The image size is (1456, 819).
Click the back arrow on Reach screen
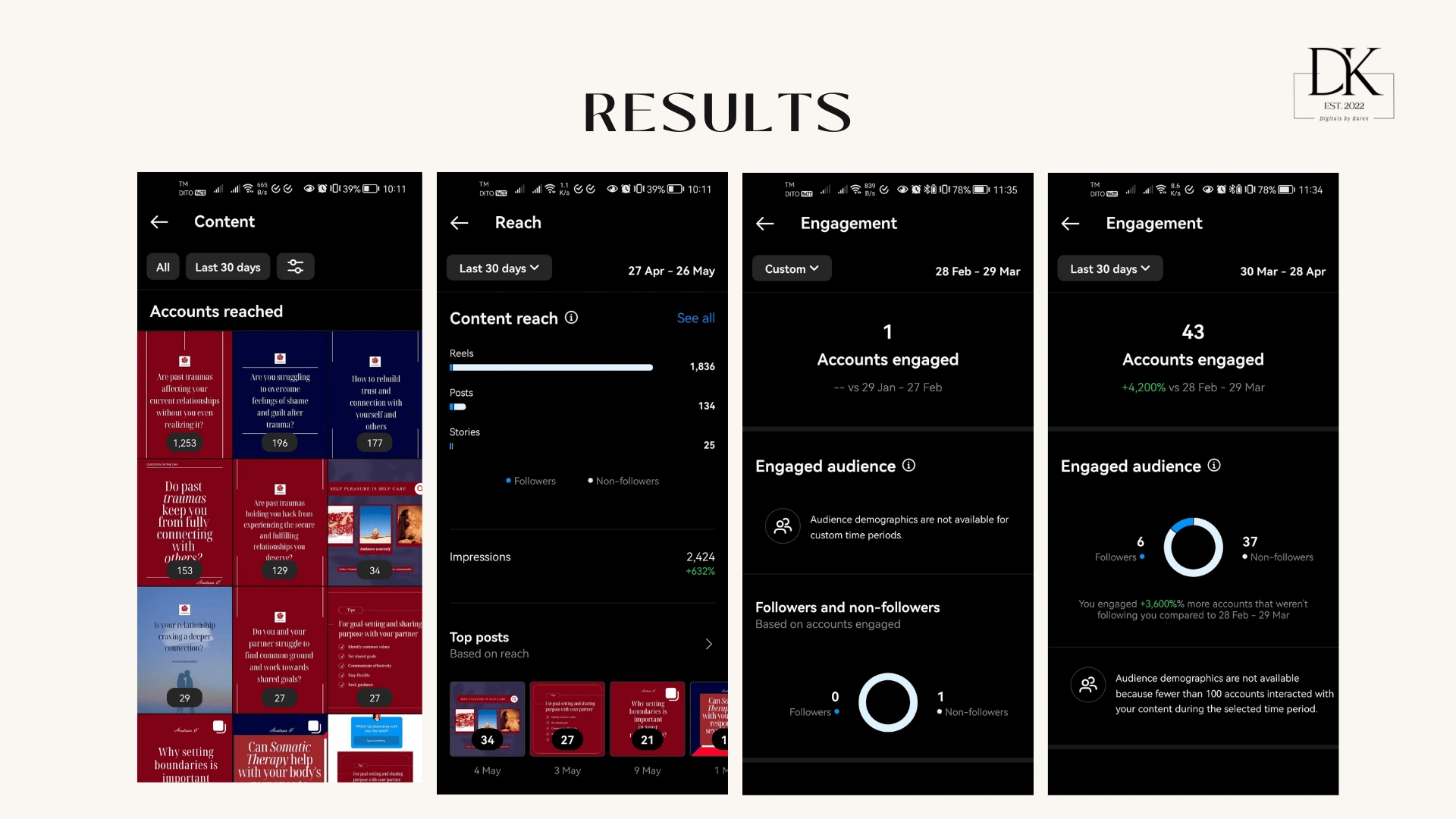tap(460, 222)
